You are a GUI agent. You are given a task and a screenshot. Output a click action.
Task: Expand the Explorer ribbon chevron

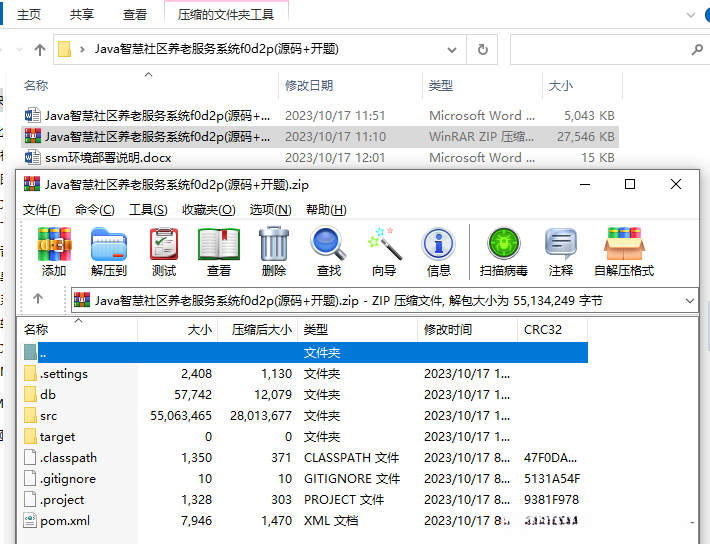click(x=691, y=15)
